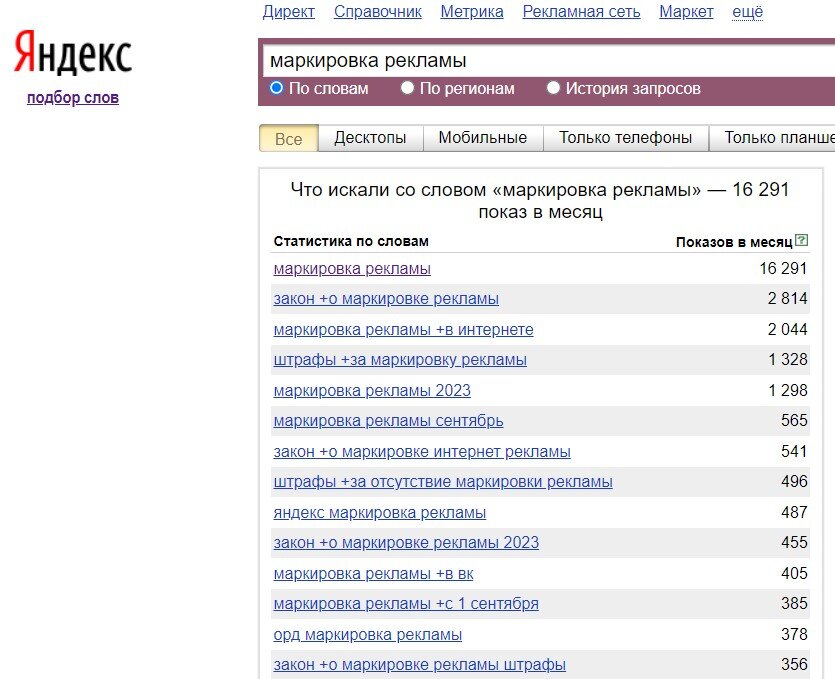Open маркировка рекламы сентябрь keyword
This screenshot has height=679, width=835.
(x=388, y=421)
